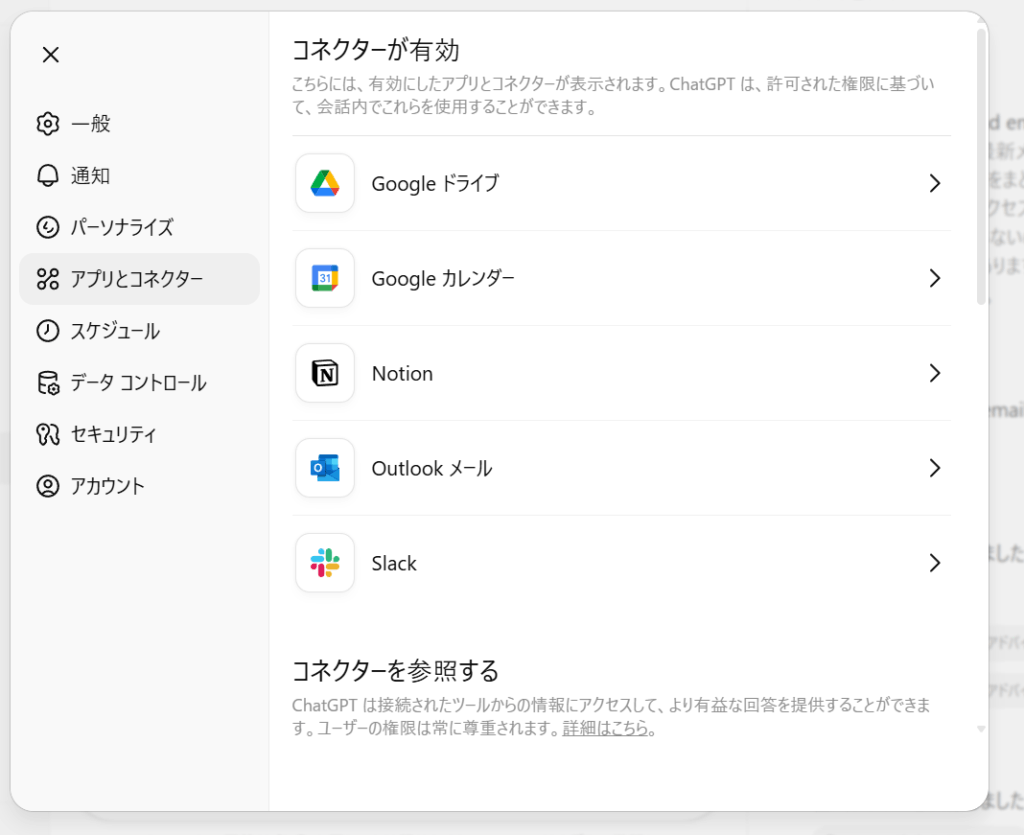This screenshot has height=835, width=1024.
Task: Click the Google カレンダー icon
Action: point(324,279)
